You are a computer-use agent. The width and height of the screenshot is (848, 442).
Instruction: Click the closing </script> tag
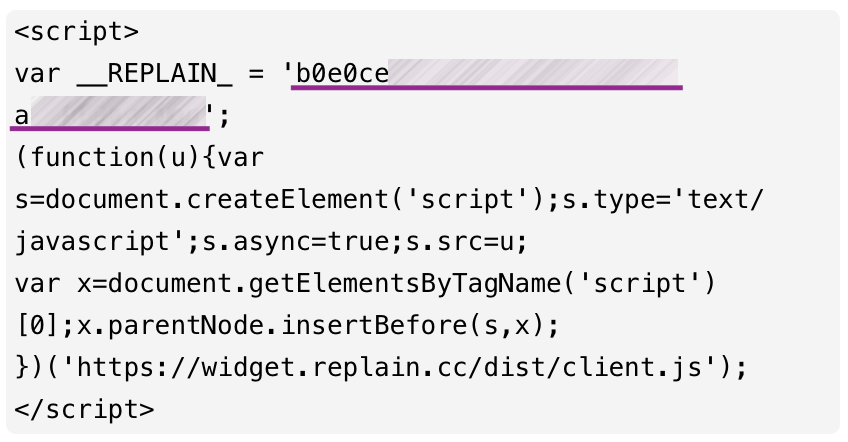[85, 410]
